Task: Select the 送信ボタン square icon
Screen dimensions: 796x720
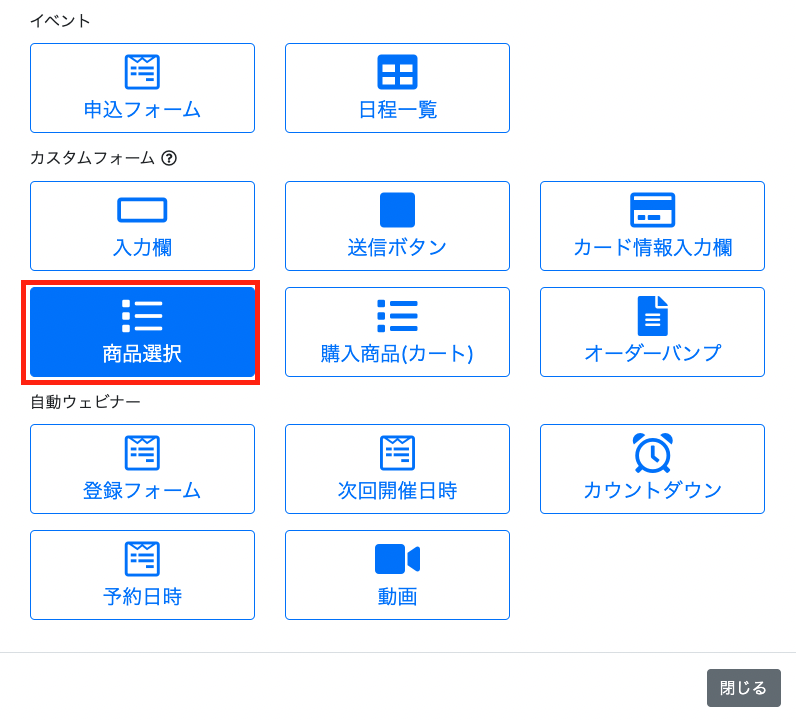Action: click(397, 210)
